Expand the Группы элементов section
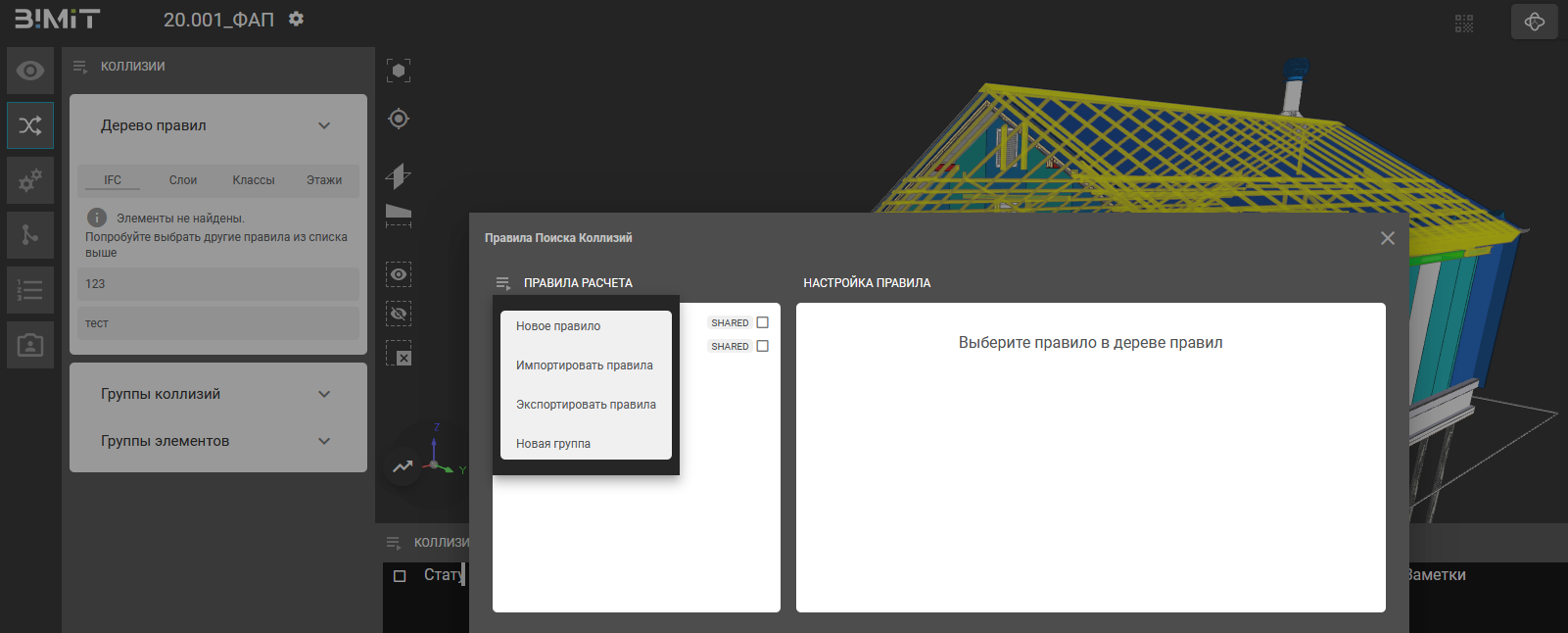 324,441
